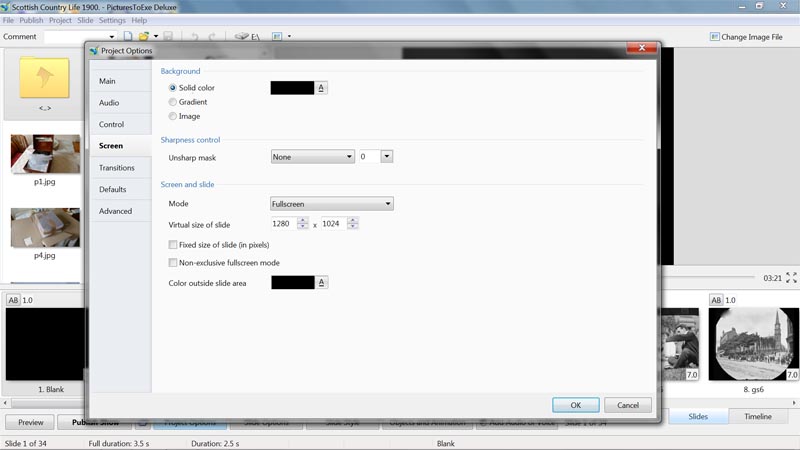Select the Gradient background radio button
800x450 pixels.
[173, 102]
